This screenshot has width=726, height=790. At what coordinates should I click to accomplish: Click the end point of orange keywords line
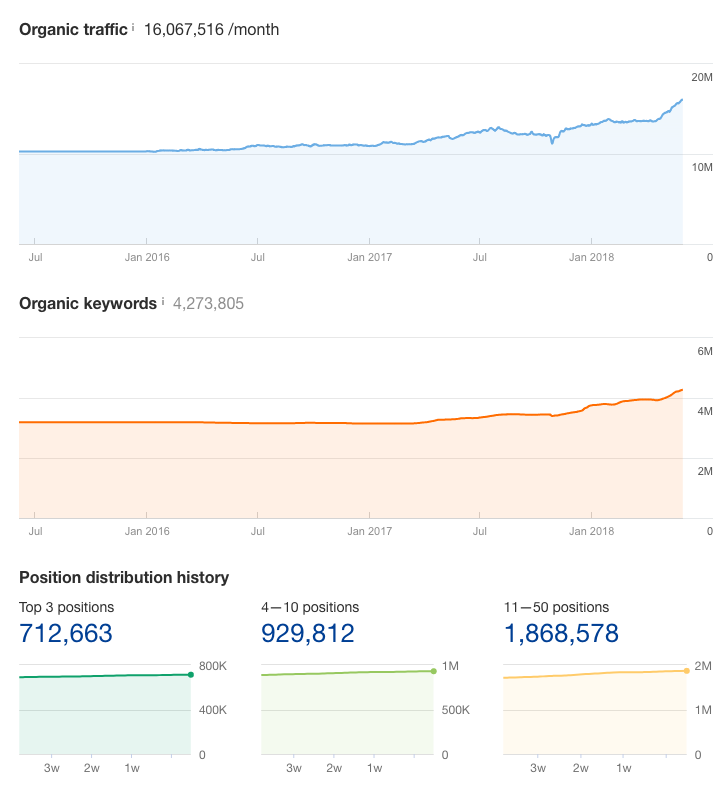pyautogui.click(x=682, y=390)
